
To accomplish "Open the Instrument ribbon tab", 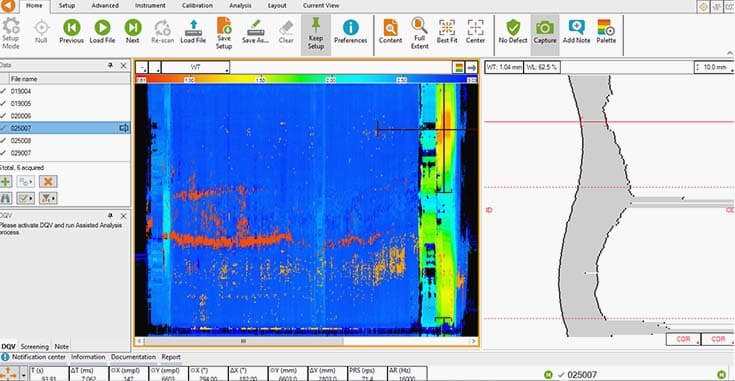I will (x=150, y=6).
